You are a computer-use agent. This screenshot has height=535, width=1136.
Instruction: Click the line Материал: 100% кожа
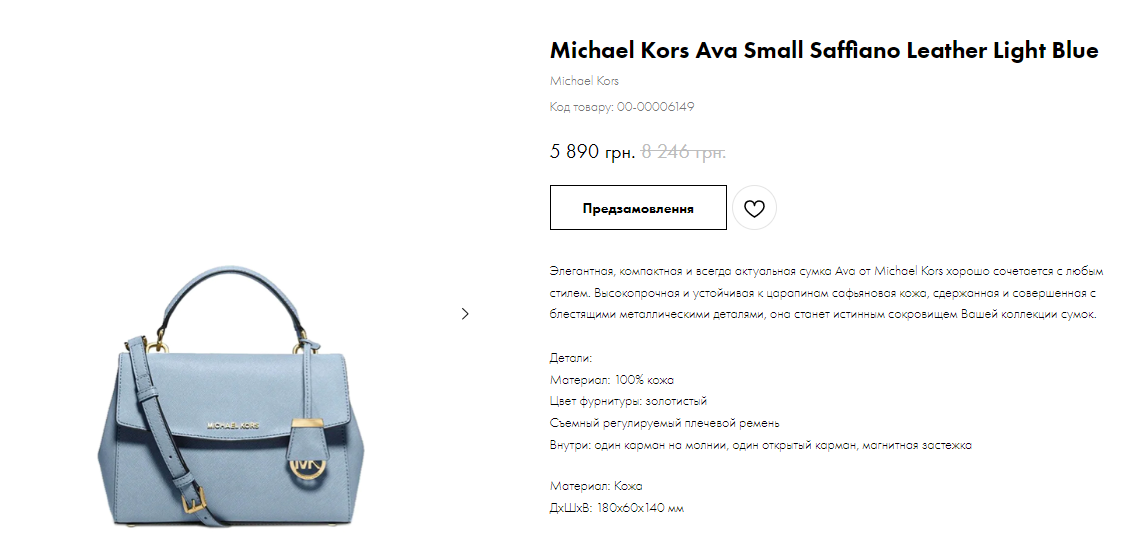612,379
